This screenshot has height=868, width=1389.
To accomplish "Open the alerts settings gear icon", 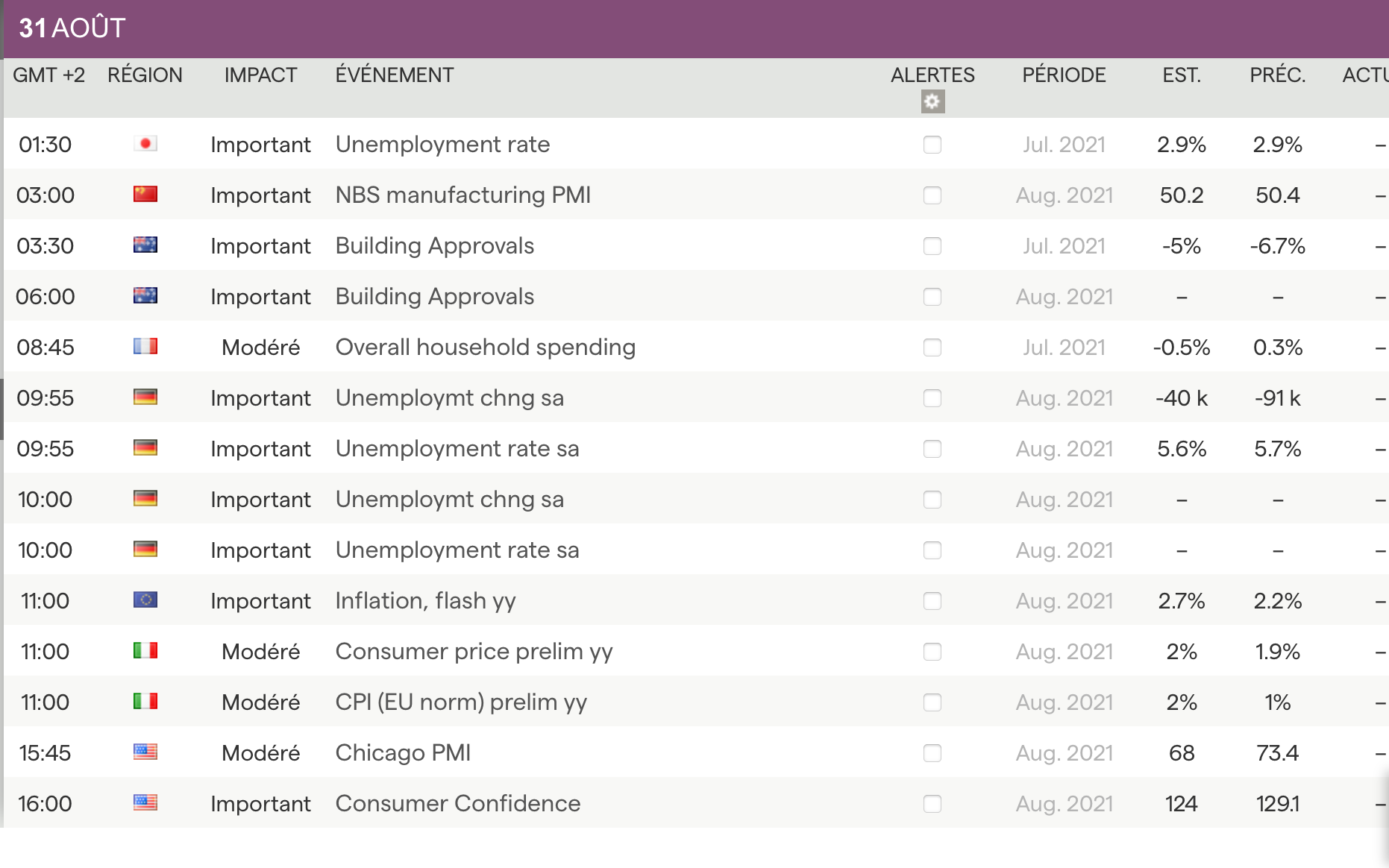I will 932,101.
